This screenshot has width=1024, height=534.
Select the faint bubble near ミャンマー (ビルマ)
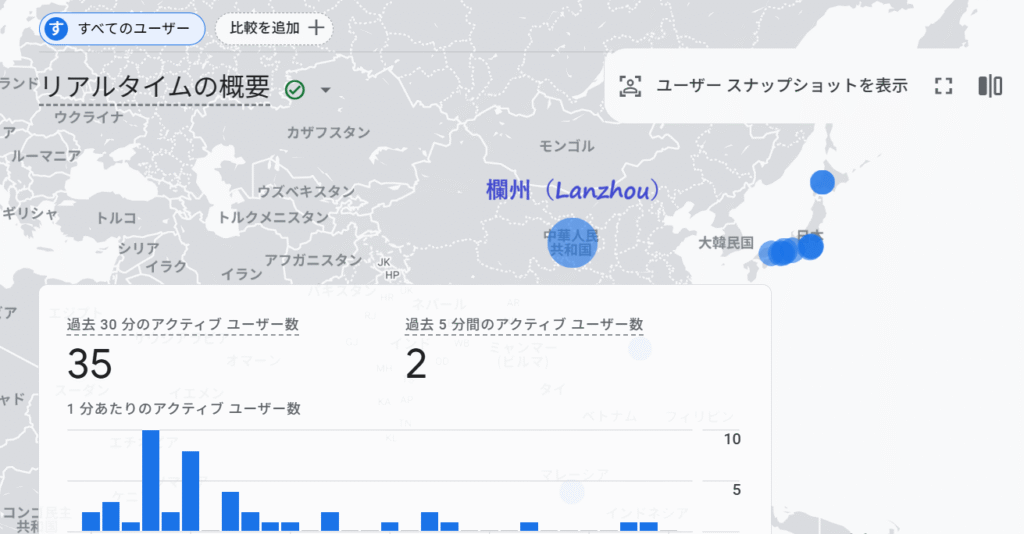[x=639, y=348]
